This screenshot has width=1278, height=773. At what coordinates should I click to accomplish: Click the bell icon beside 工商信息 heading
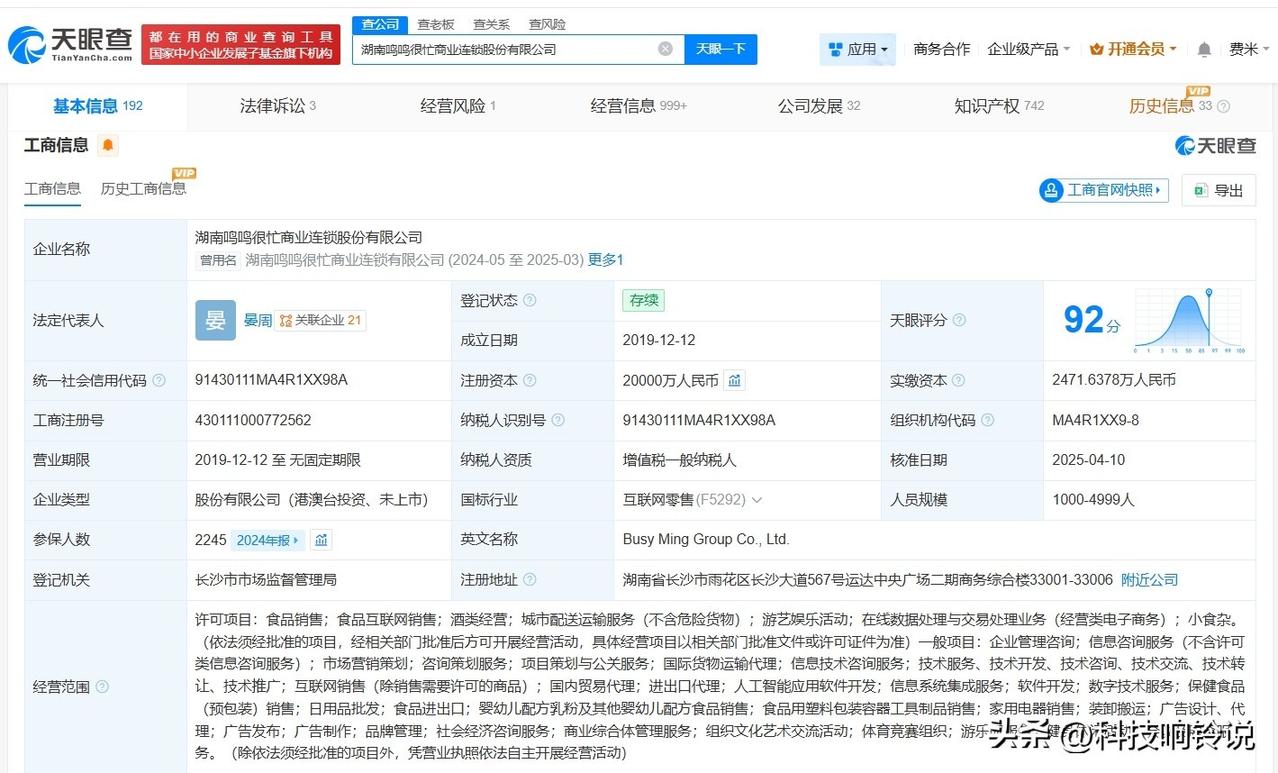pos(107,145)
